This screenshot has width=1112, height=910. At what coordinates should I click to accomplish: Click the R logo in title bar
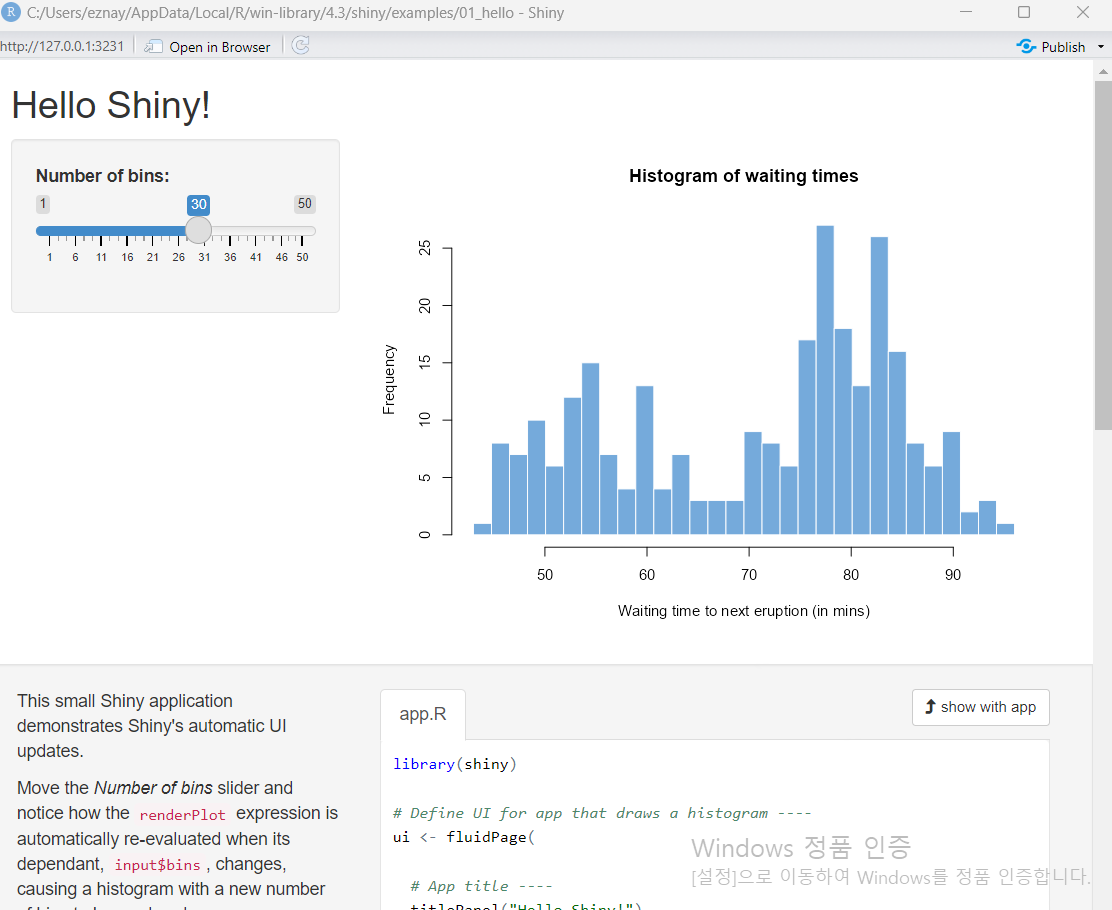click(11, 12)
